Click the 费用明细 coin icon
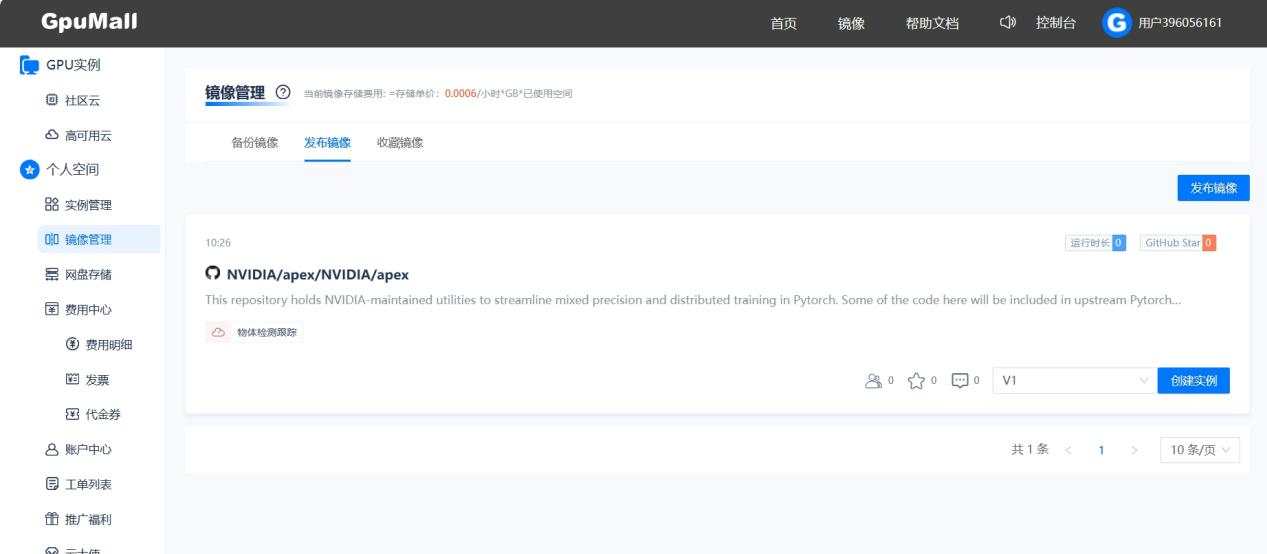 pos(72,345)
